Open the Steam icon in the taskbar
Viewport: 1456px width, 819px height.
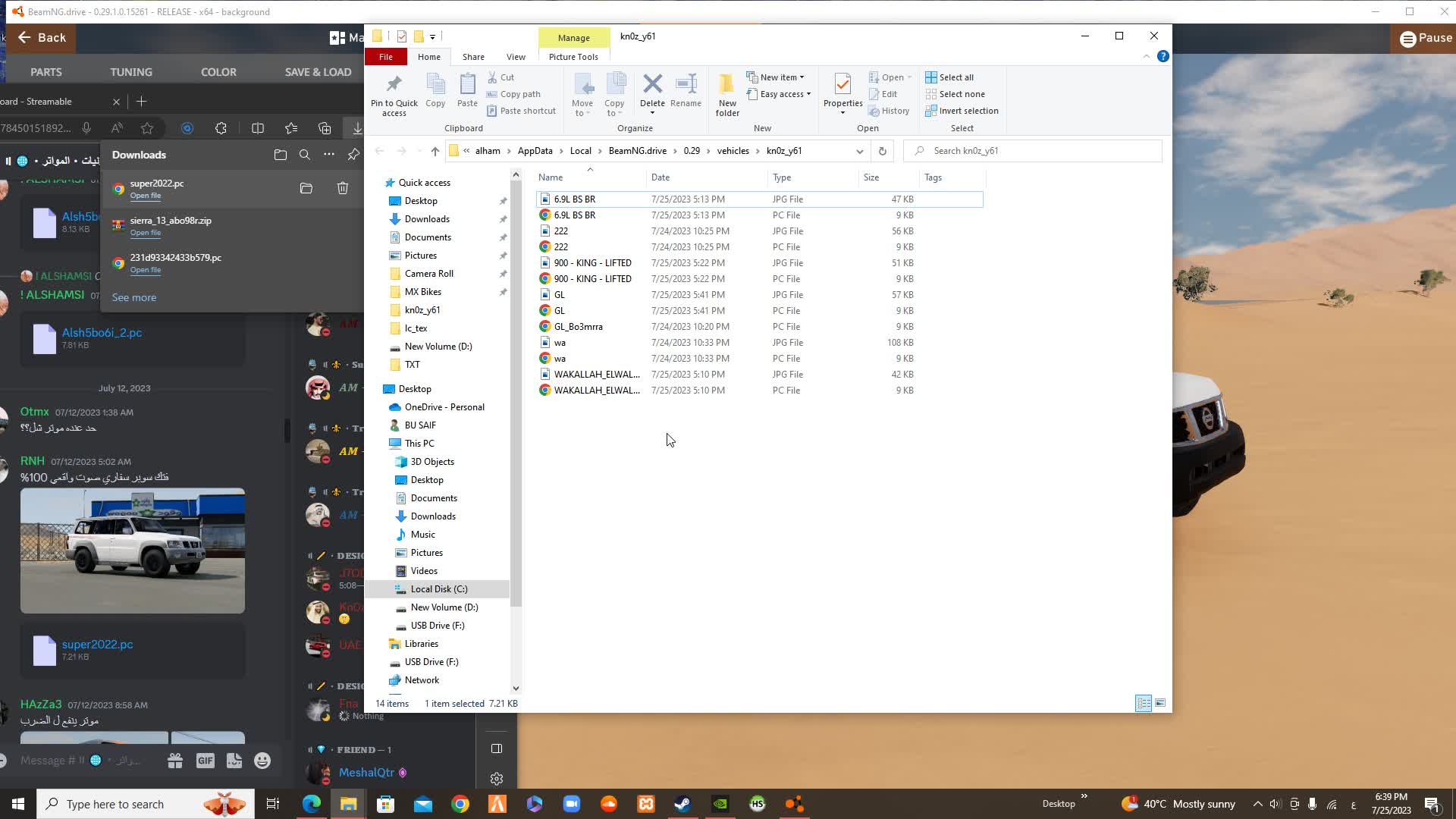pyautogui.click(x=682, y=804)
